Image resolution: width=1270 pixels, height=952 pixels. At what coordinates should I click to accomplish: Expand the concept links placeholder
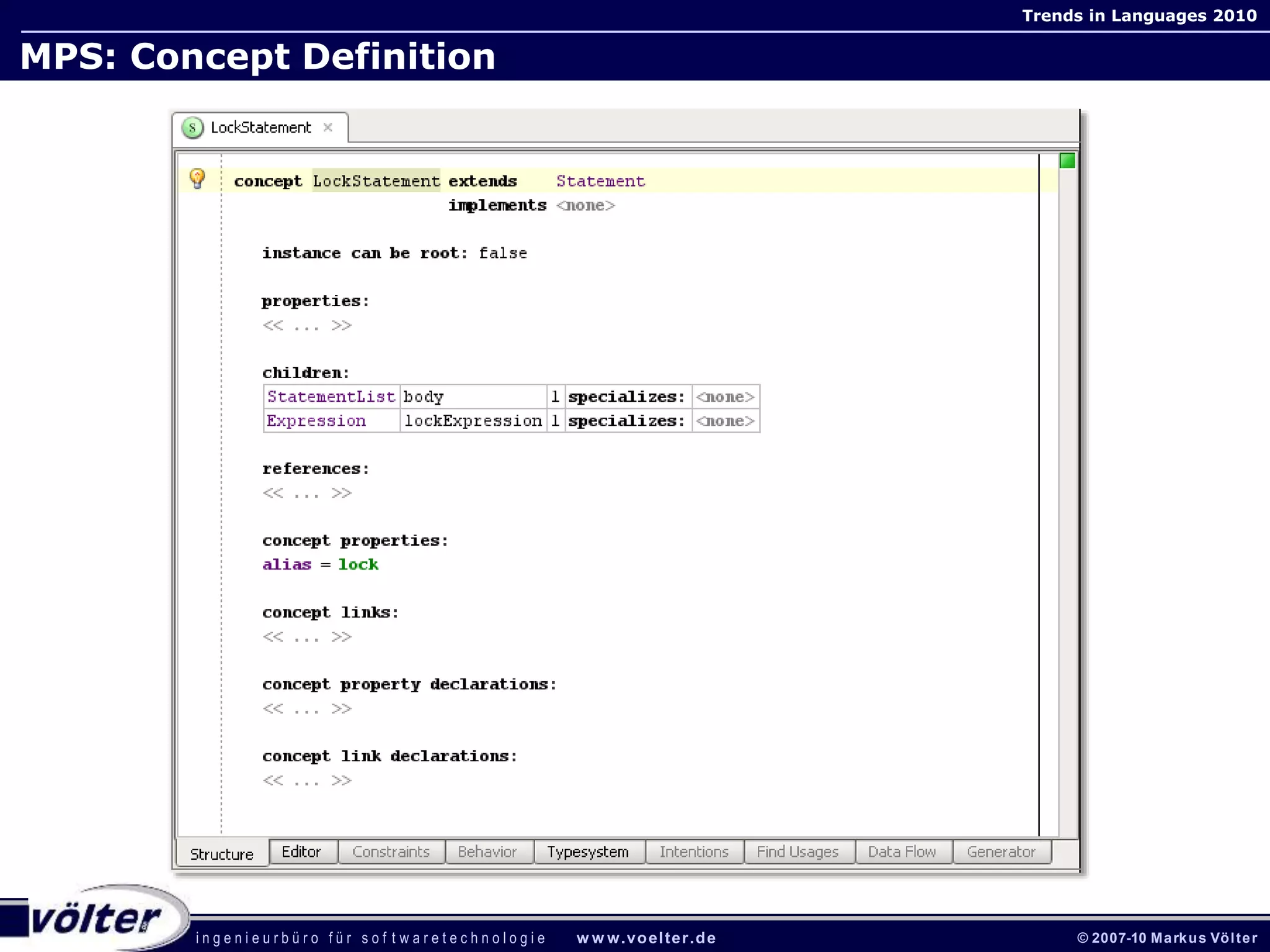tap(307, 637)
